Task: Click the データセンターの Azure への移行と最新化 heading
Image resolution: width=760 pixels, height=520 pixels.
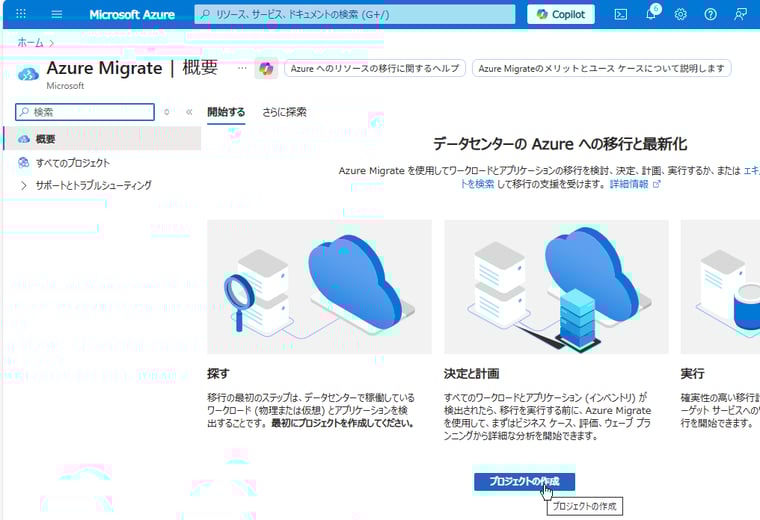Action: tap(560, 144)
